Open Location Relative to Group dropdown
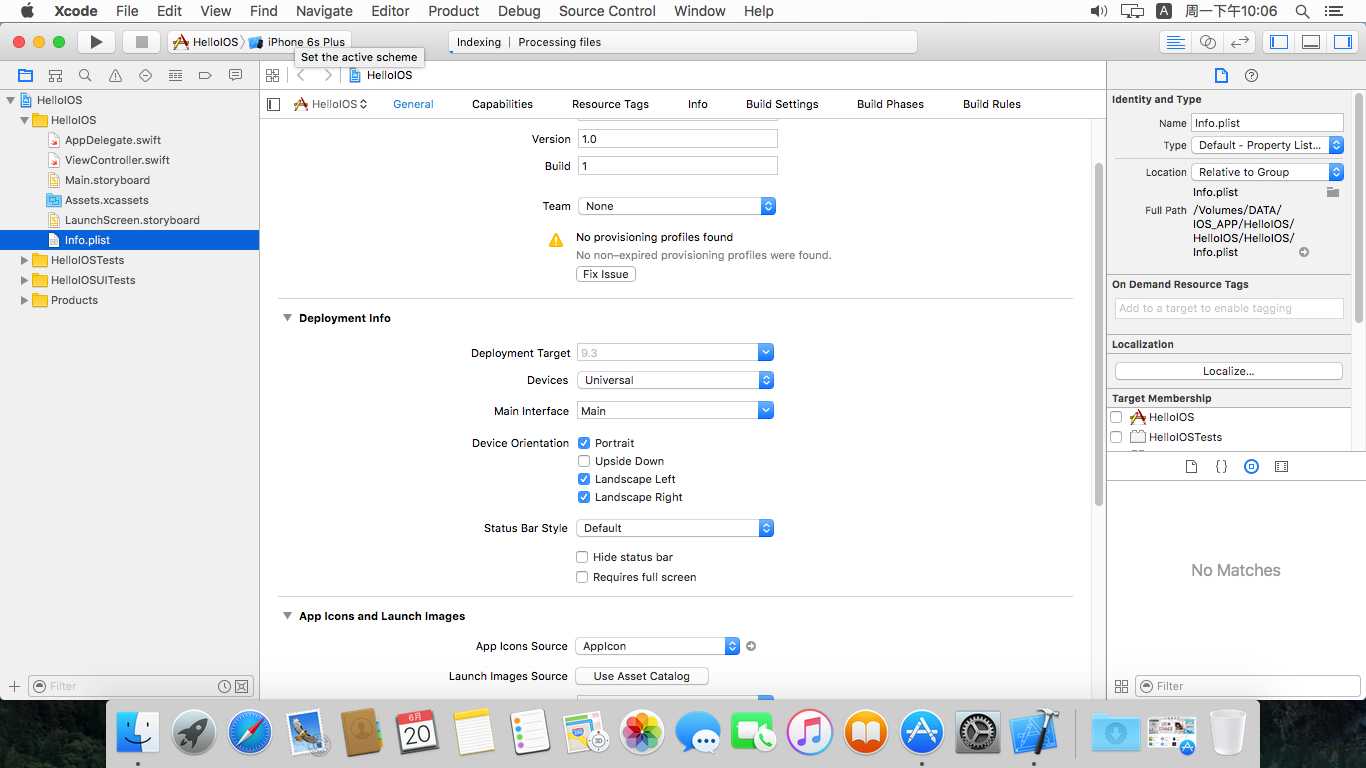The width and height of the screenshot is (1366, 768). coord(1267,172)
